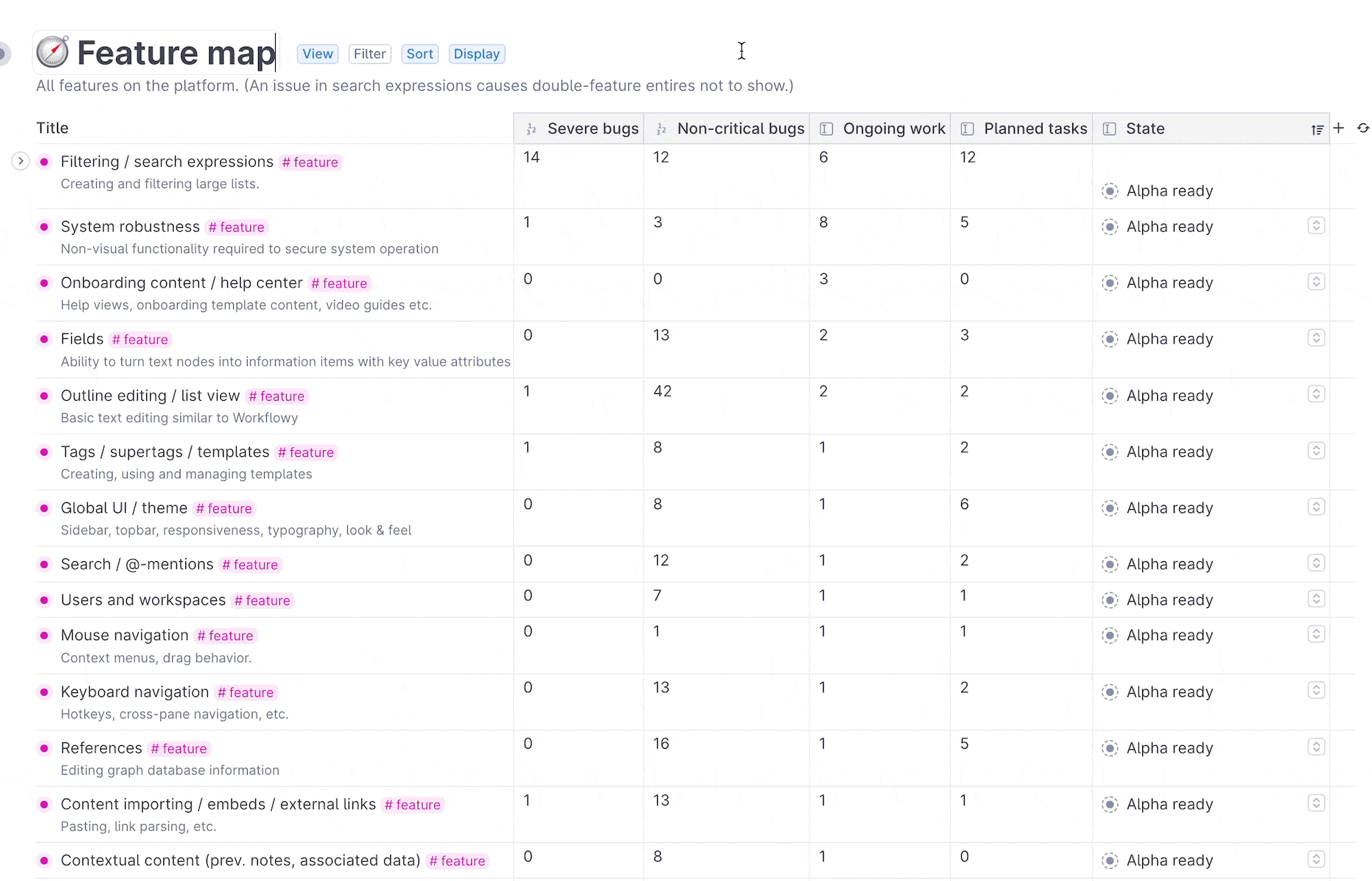1372x881 pixels.
Task: Open the State dropdown for Outline editing
Action: click(1316, 394)
